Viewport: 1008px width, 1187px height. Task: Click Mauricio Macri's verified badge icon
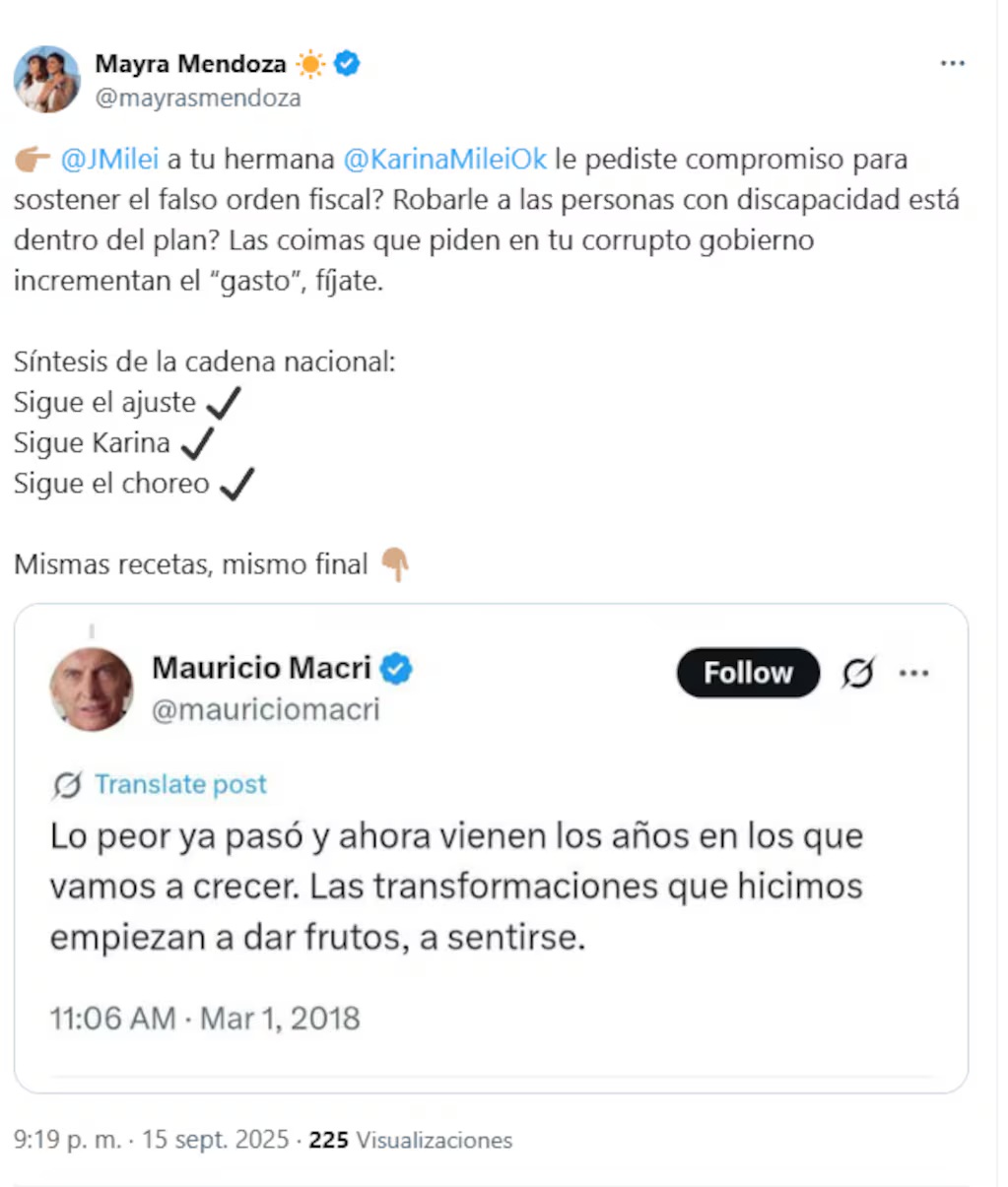(x=396, y=669)
